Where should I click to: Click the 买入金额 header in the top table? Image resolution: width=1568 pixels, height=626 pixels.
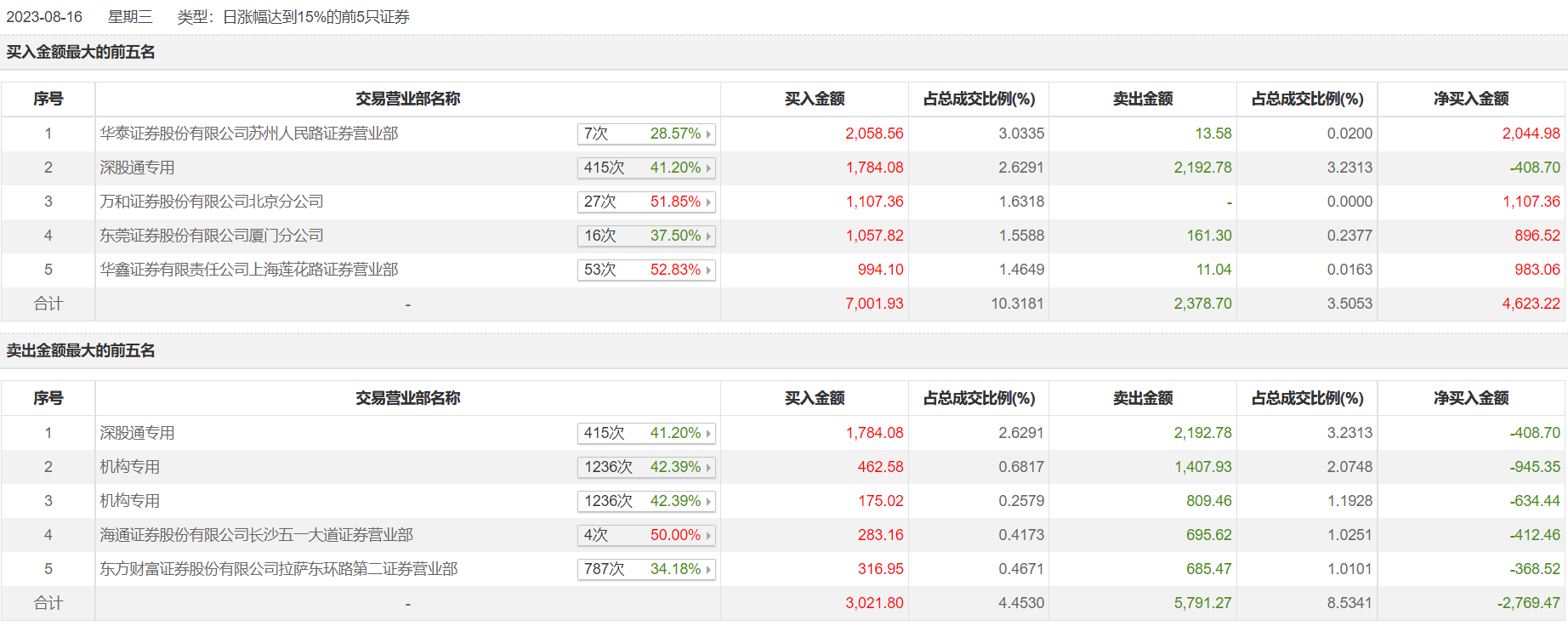(x=814, y=99)
